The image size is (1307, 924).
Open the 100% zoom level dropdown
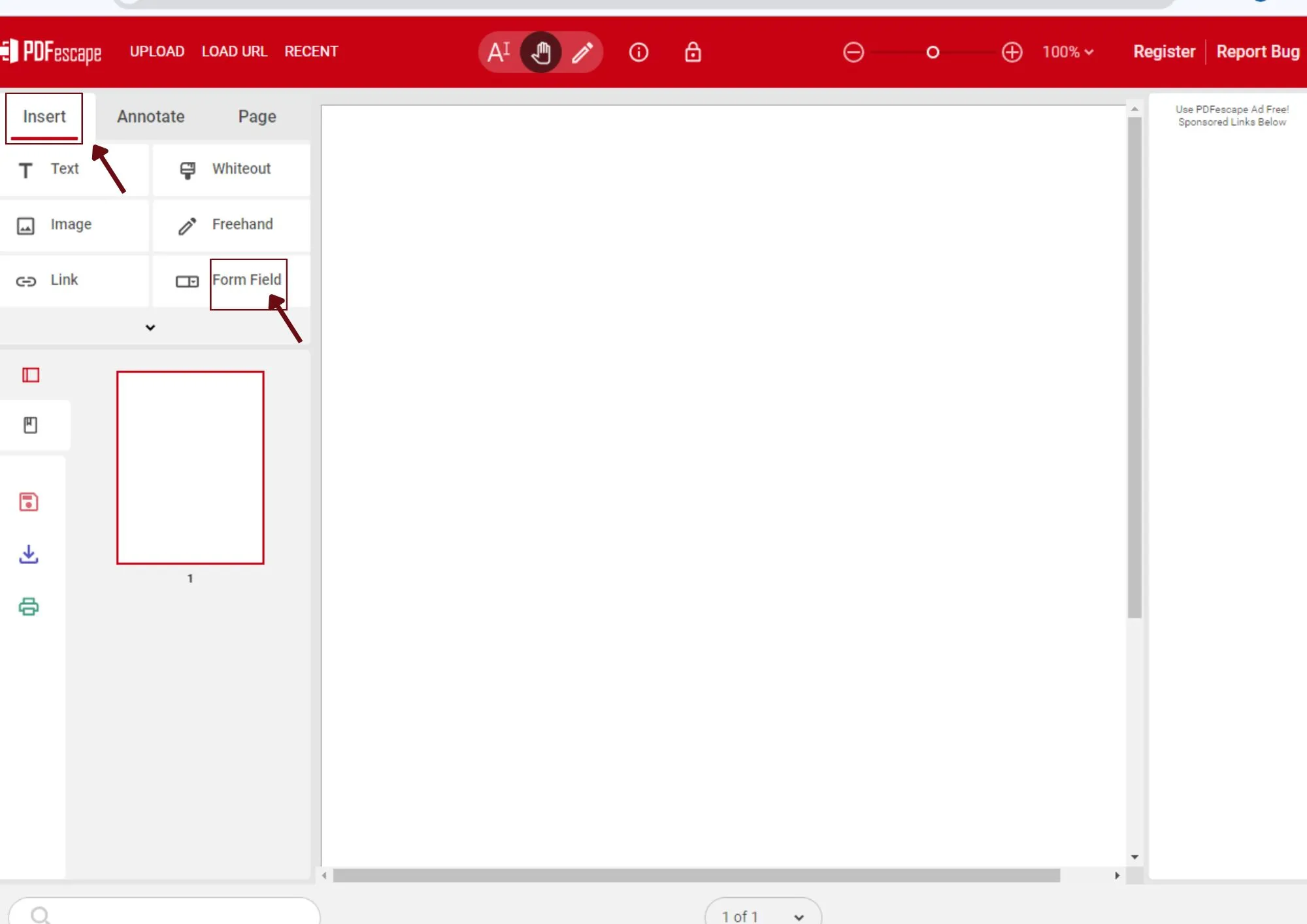pyautogui.click(x=1067, y=52)
